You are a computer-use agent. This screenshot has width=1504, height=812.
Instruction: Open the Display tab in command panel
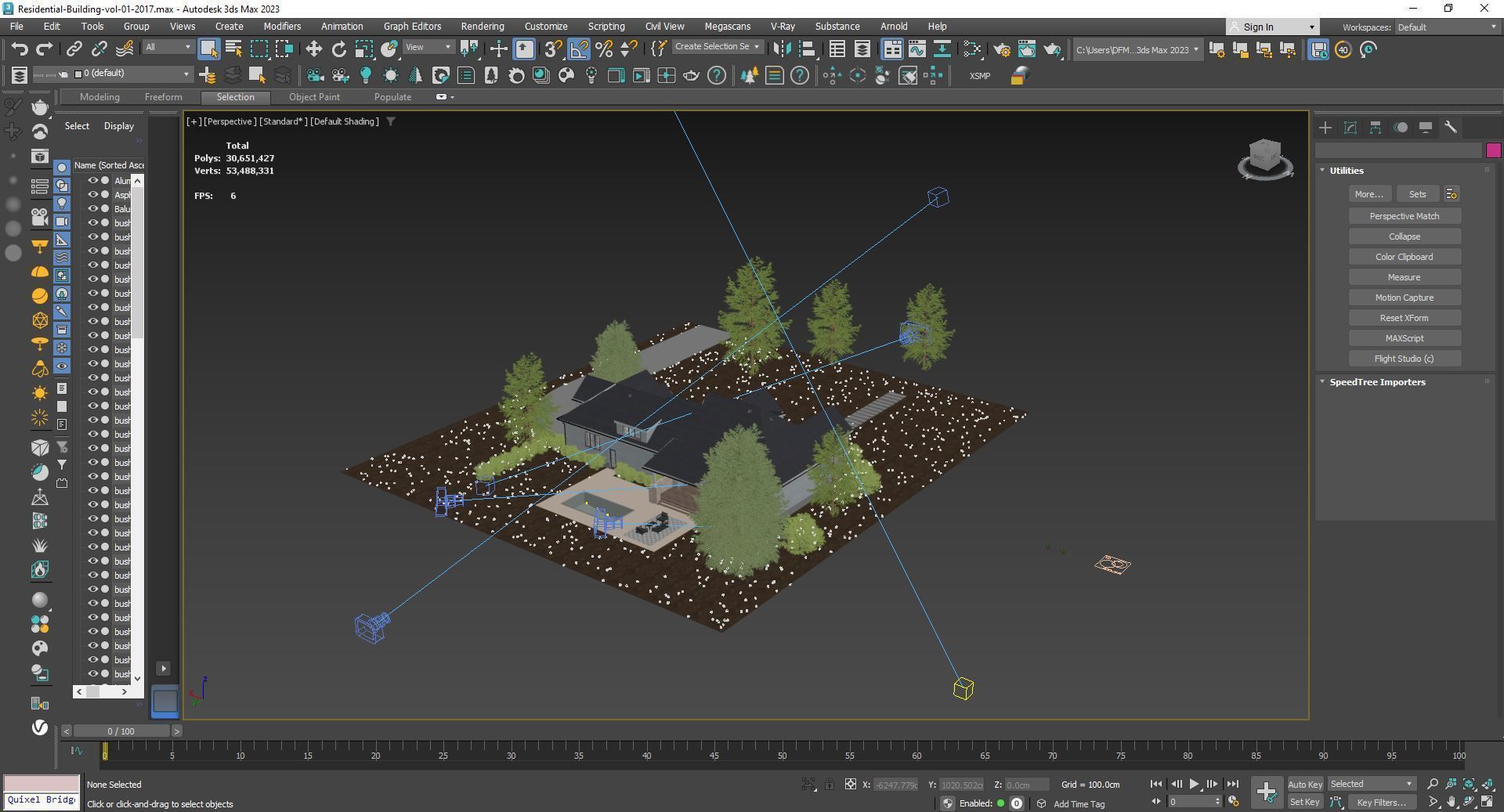pyautogui.click(x=1426, y=128)
